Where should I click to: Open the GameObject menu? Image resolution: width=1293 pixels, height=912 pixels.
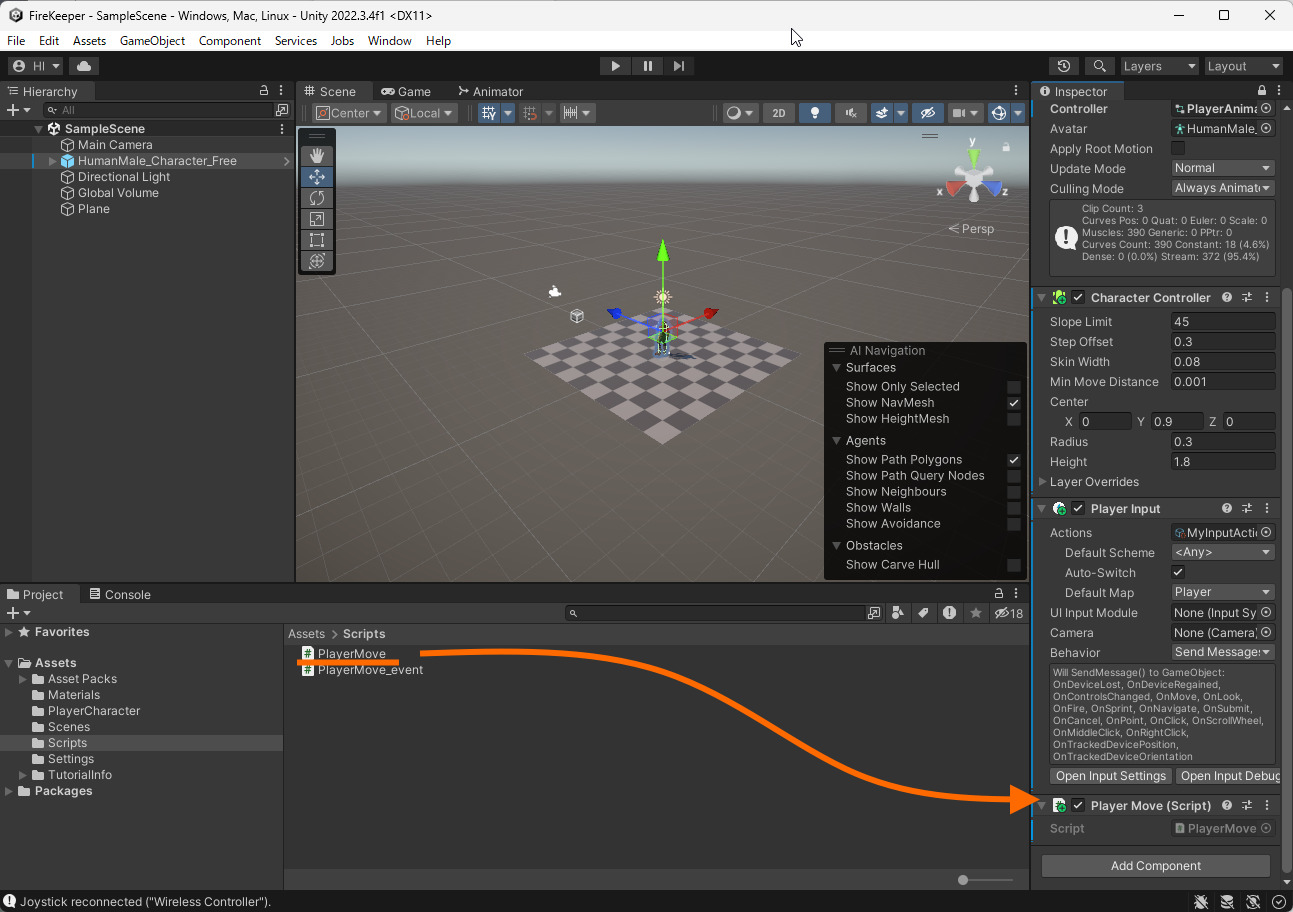tap(152, 41)
